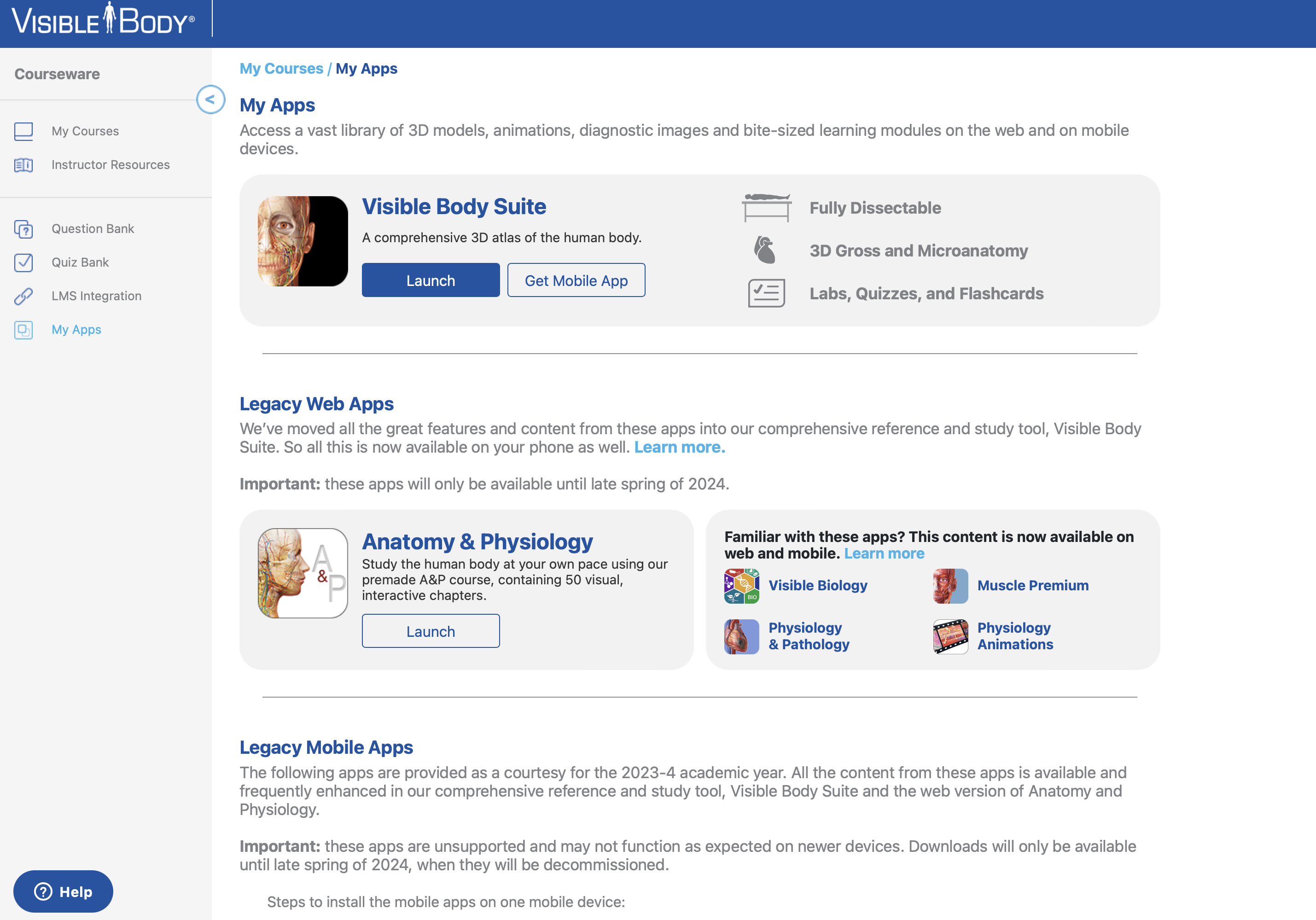Click My Apps breadcrumb text
This screenshot has height=920, width=1316.
366,69
